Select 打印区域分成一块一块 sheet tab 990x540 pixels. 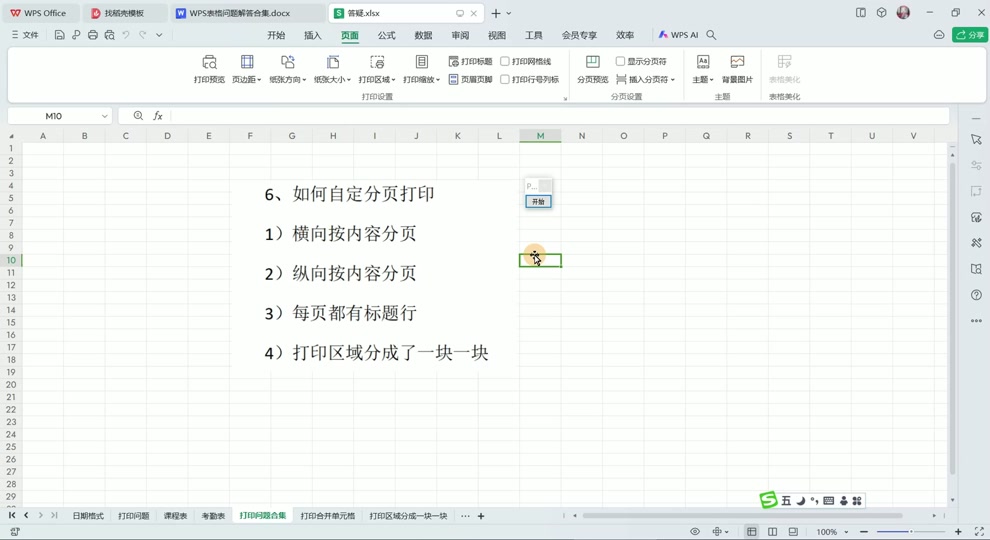(x=408, y=516)
